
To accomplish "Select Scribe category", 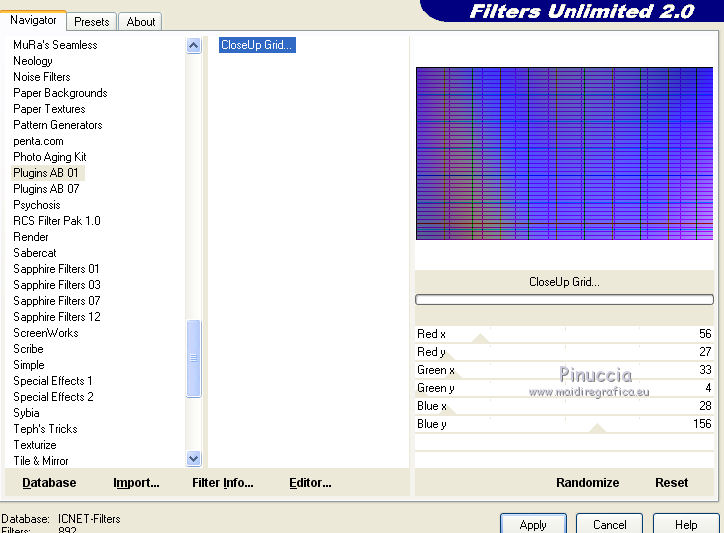I will pos(28,349).
